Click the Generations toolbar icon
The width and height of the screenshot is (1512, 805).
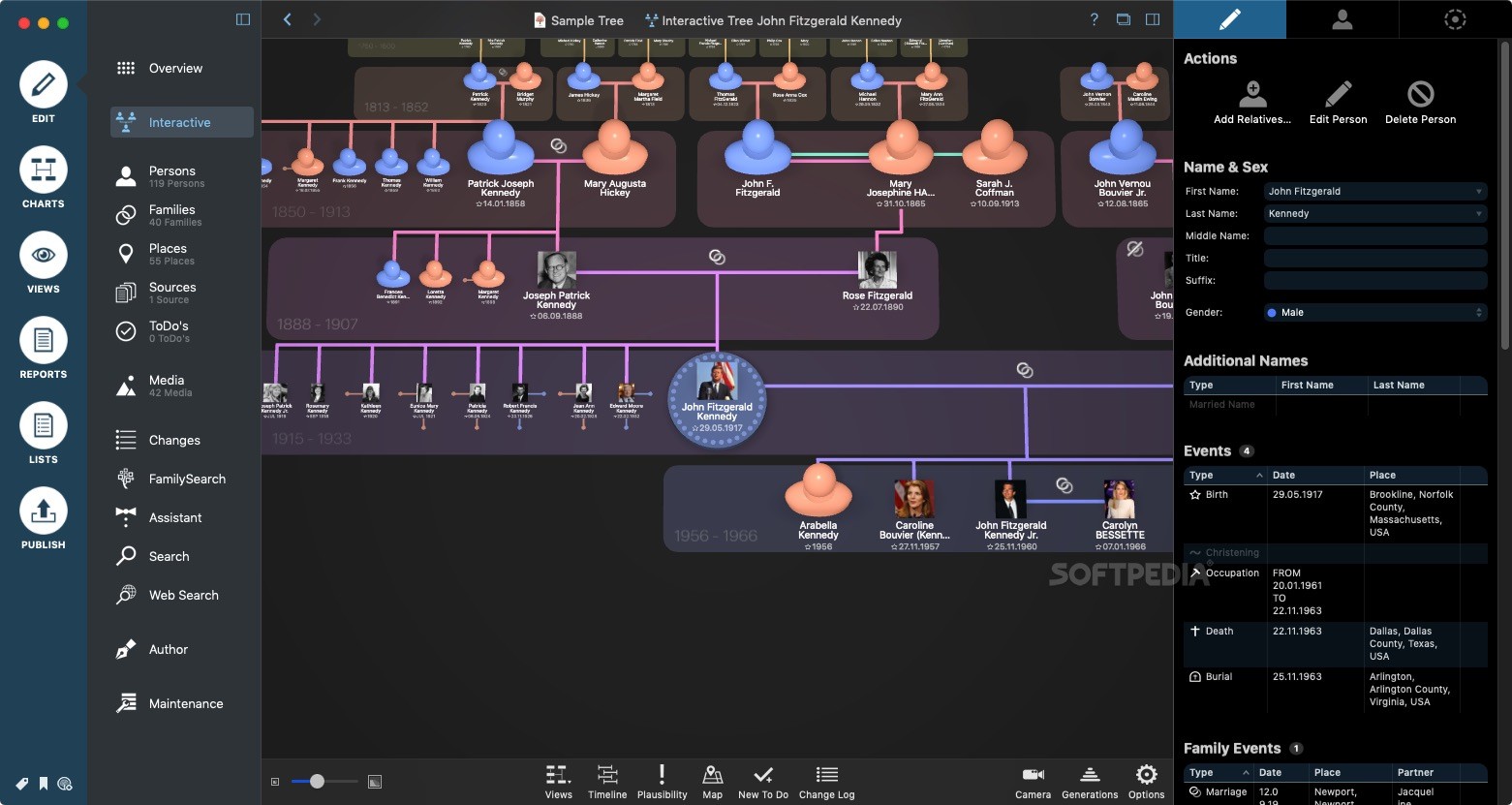pyautogui.click(x=1089, y=781)
